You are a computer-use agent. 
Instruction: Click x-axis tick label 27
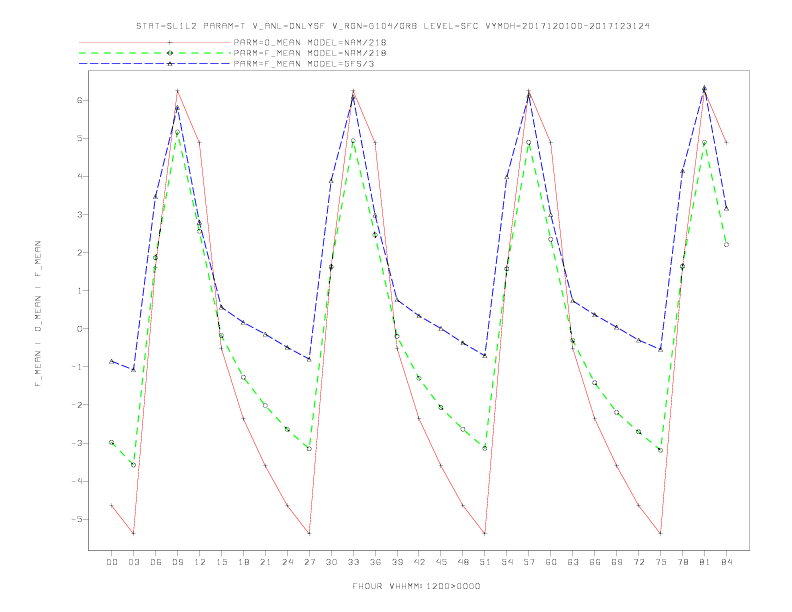click(x=309, y=562)
